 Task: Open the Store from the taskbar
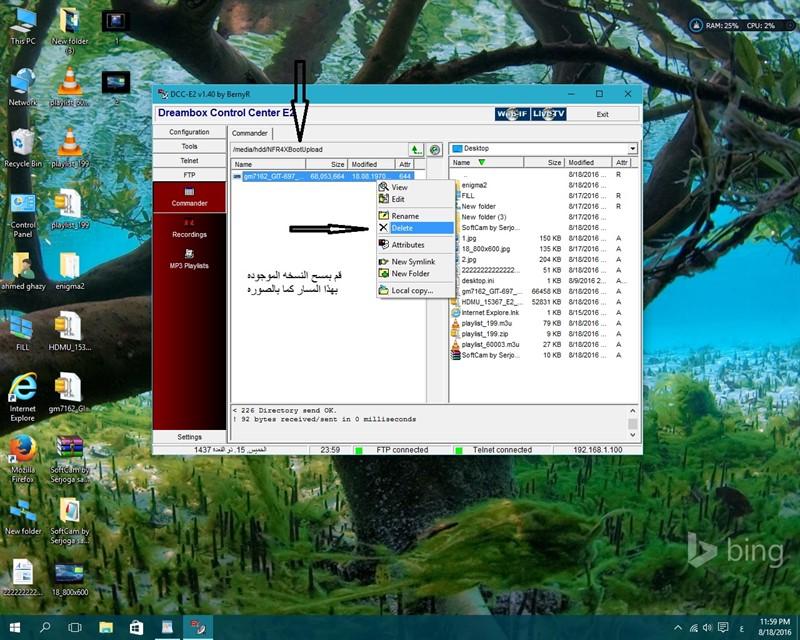click(136, 627)
